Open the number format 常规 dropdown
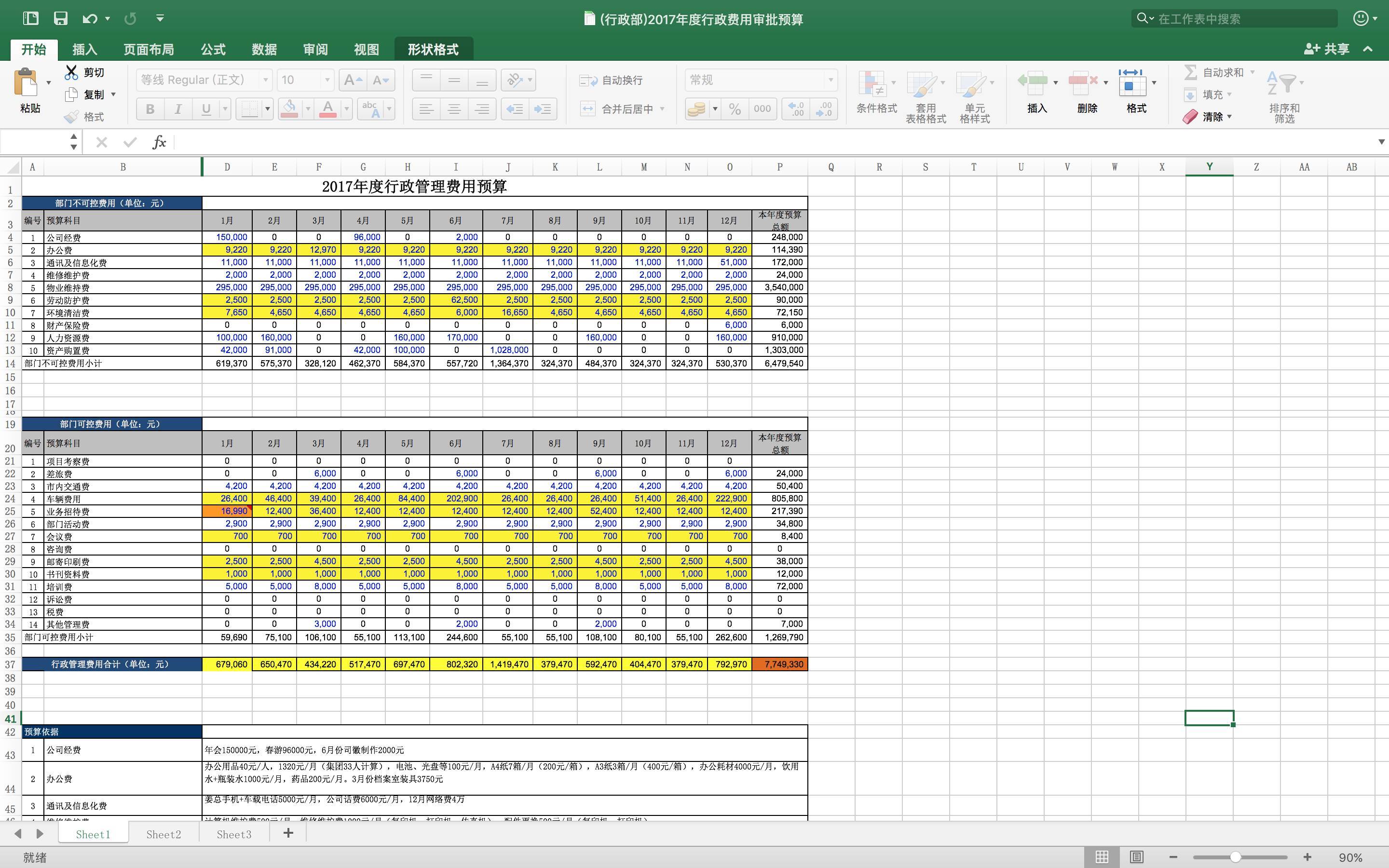 (830, 80)
